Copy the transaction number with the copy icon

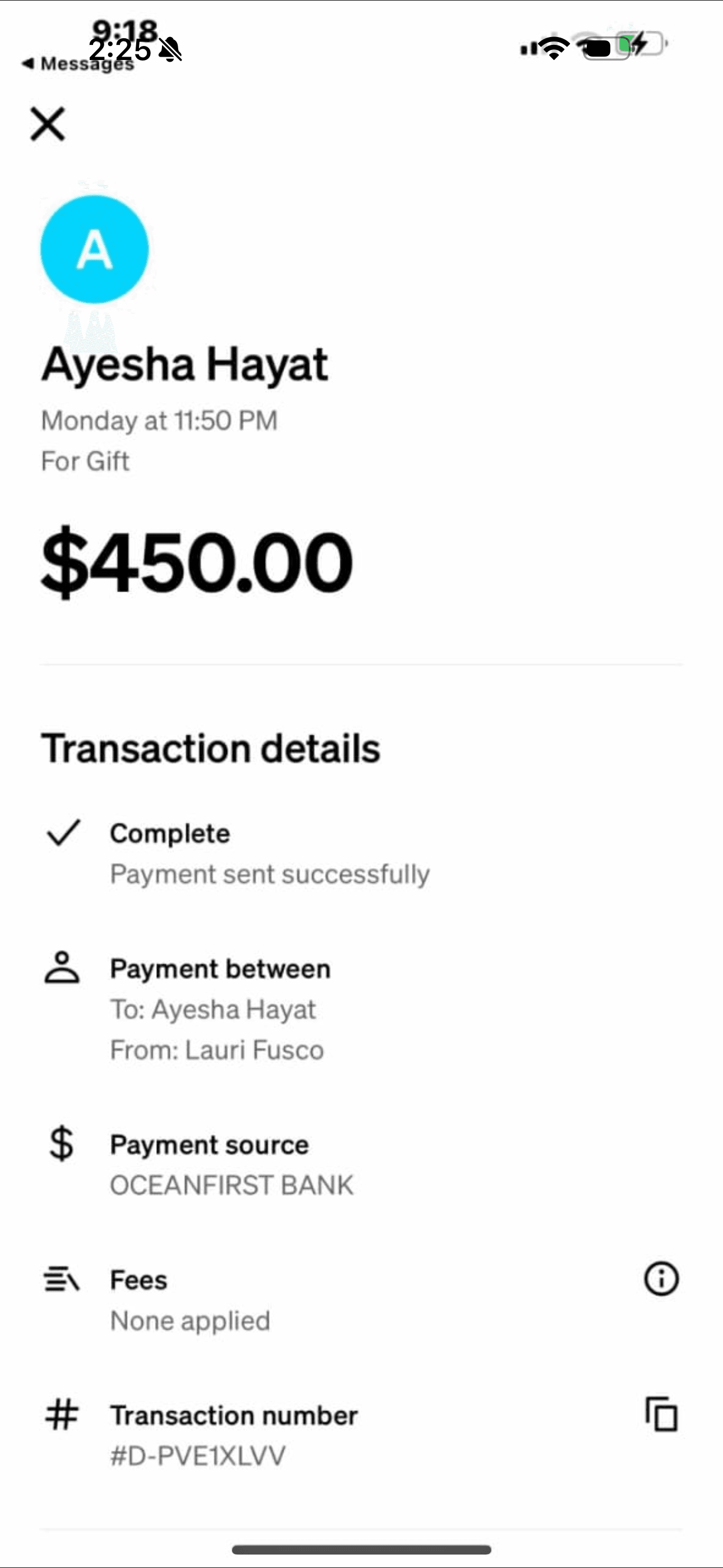point(661,1414)
